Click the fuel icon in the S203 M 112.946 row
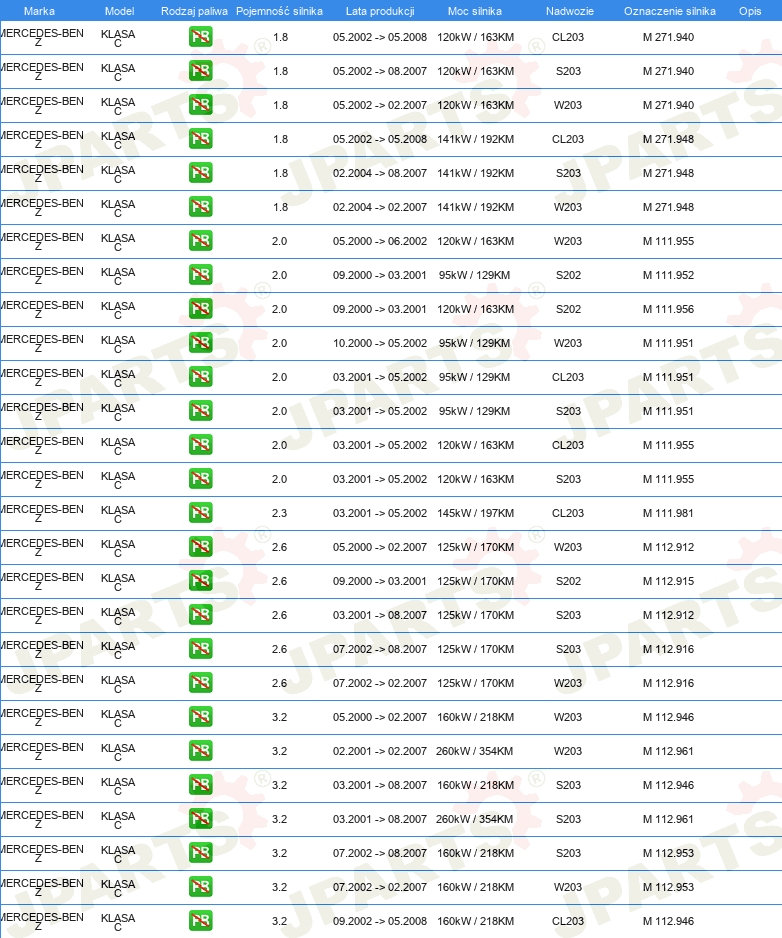 tap(200, 785)
